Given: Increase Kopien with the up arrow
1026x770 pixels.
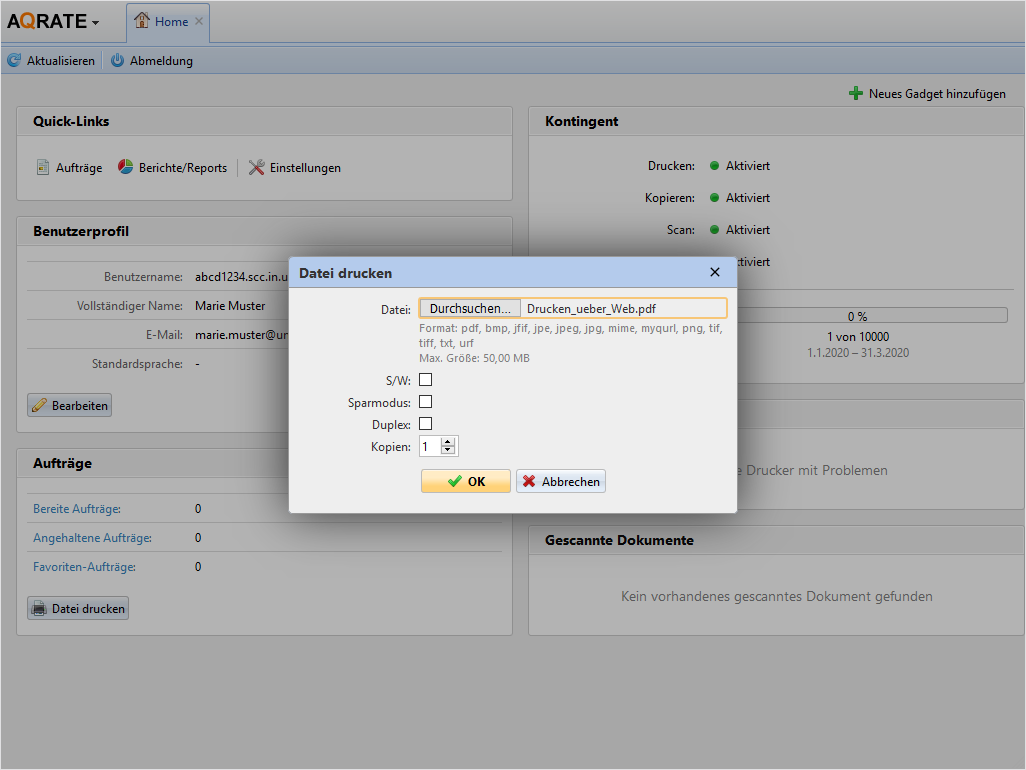Looking at the screenshot, I should pos(448,442).
